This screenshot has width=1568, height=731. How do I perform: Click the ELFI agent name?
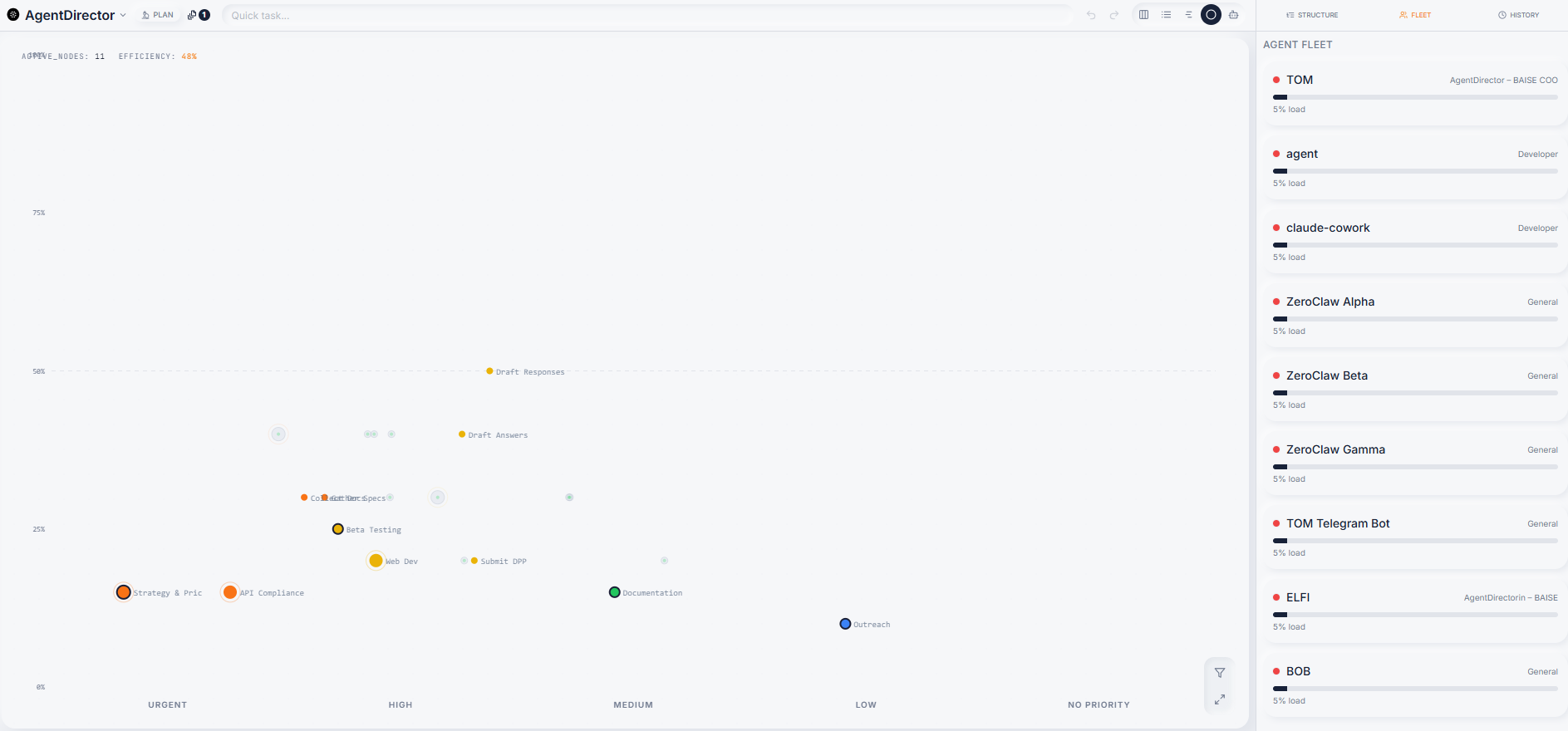coord(1298,597)
